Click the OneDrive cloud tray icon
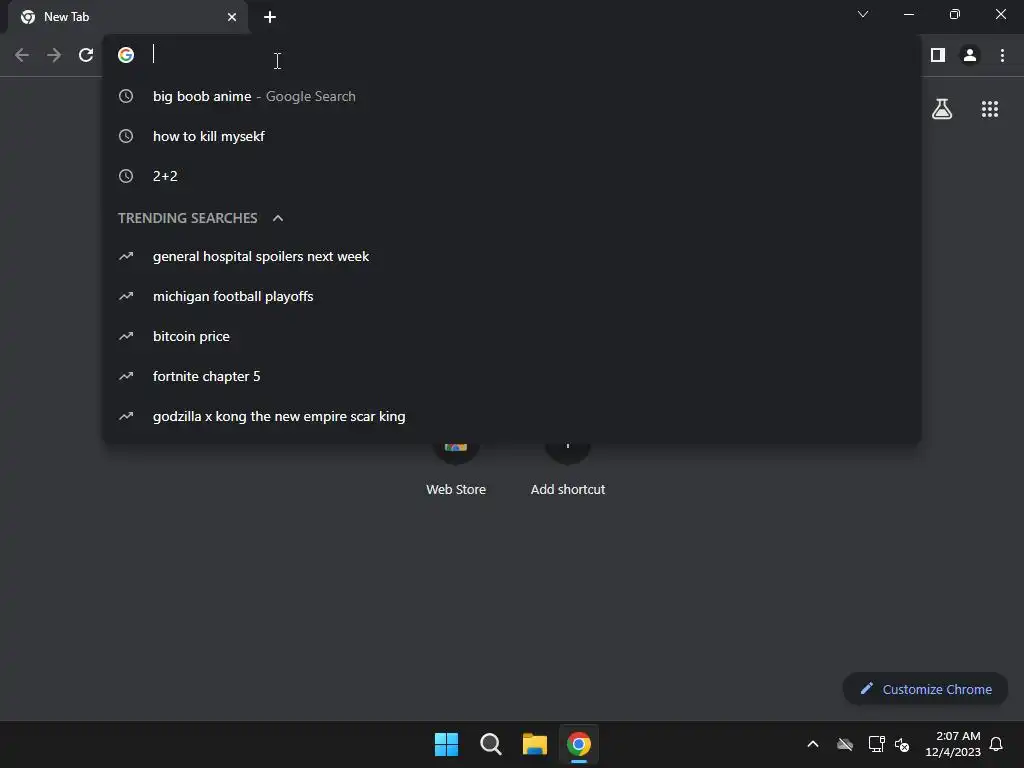Viewport: 1024px width, 768px height. 845,744
